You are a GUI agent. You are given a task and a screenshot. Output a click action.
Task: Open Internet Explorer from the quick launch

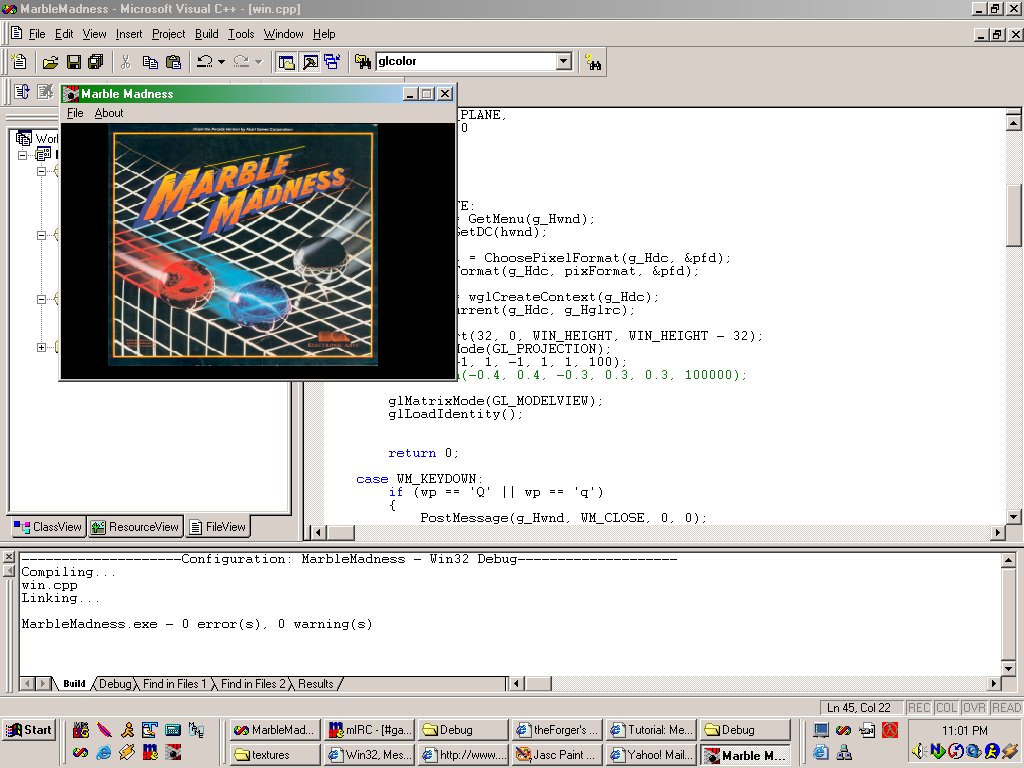pyautogui.click(x=104, y=752)
